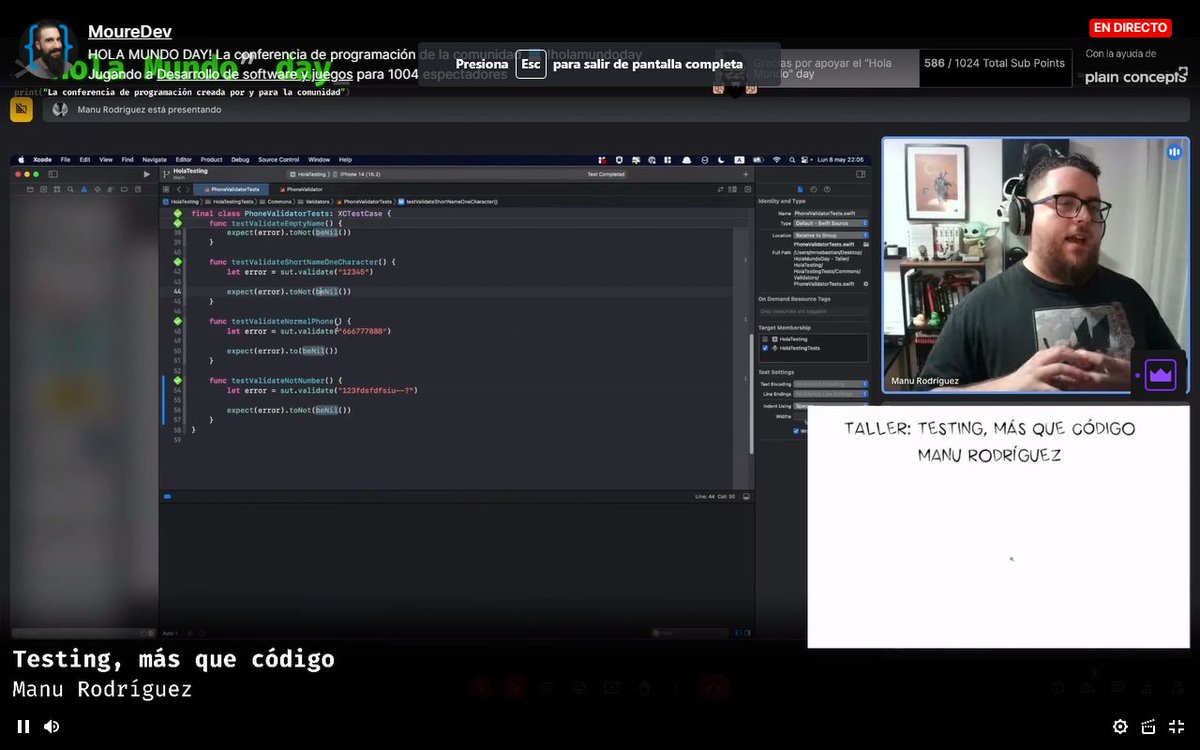1200x750 pixels.
Task: Click the add editor on right icon
Action: [x=748, y=189]
